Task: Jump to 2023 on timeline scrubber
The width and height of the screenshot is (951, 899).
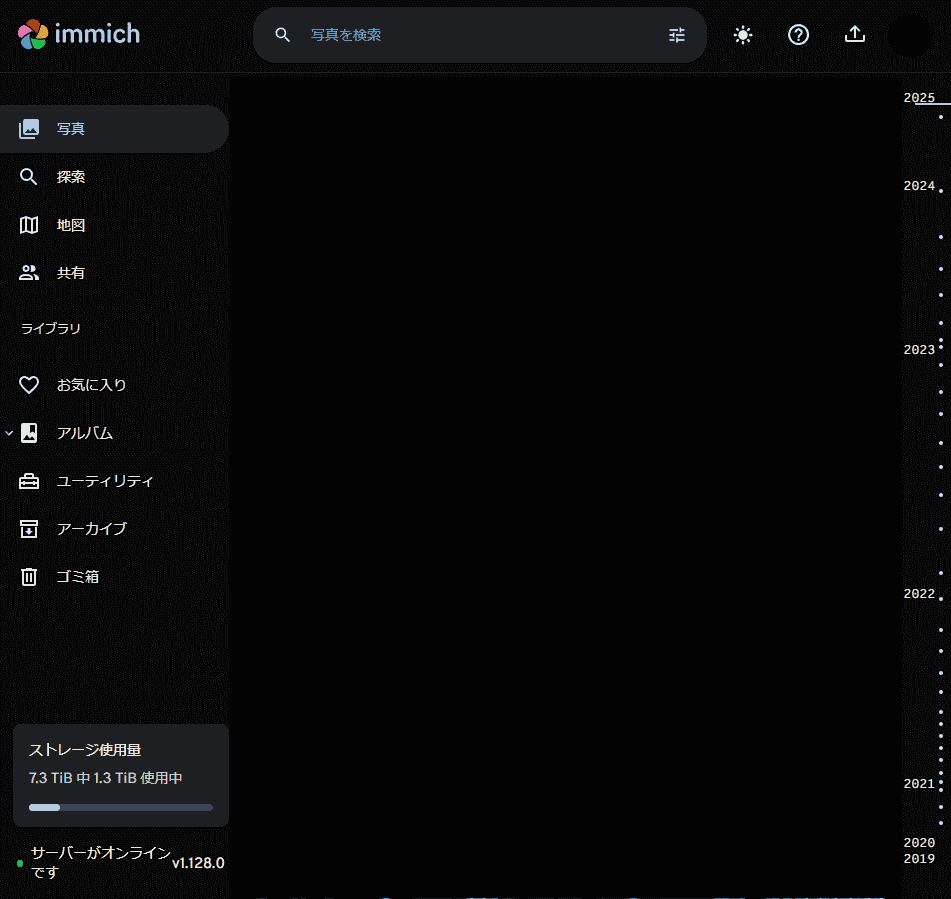Action: click(x=919, y=350)
